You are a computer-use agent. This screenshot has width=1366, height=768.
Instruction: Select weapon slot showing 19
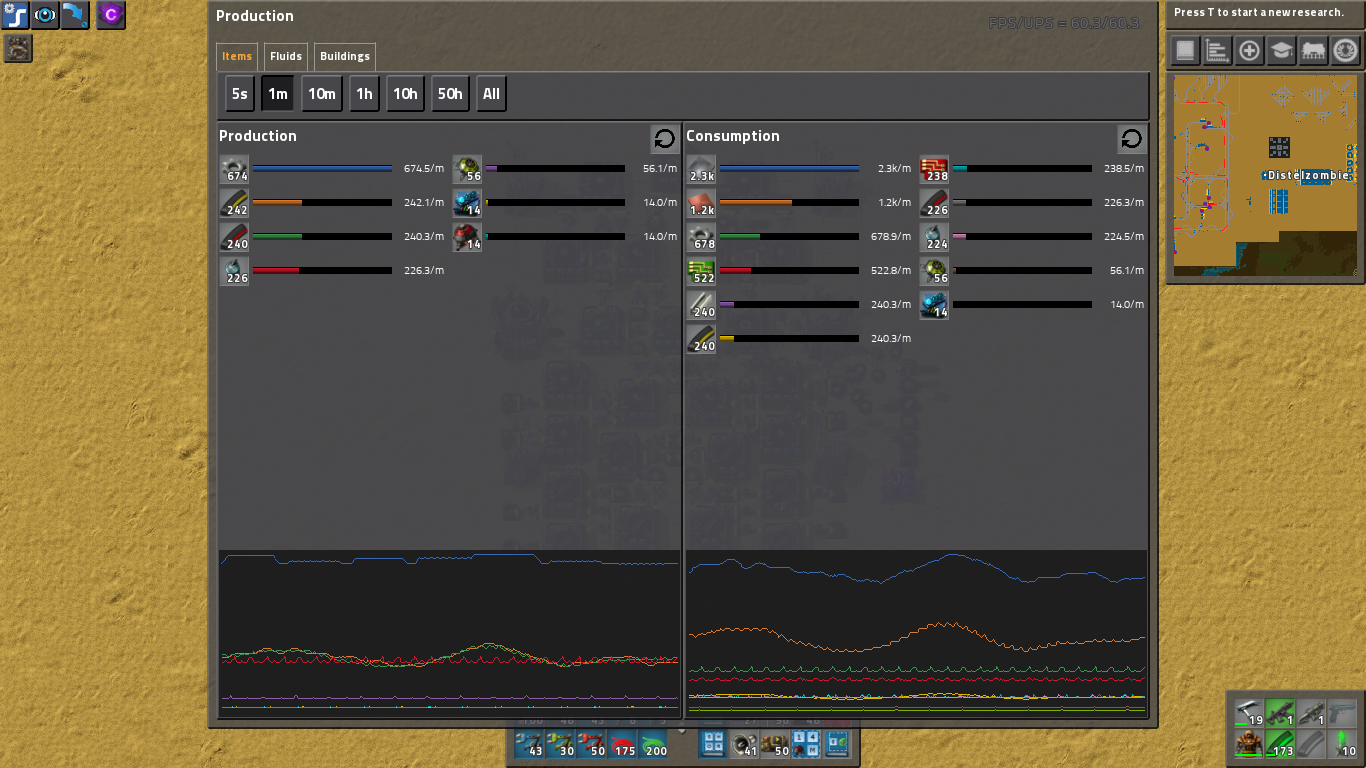click(x=1248, y=713)
